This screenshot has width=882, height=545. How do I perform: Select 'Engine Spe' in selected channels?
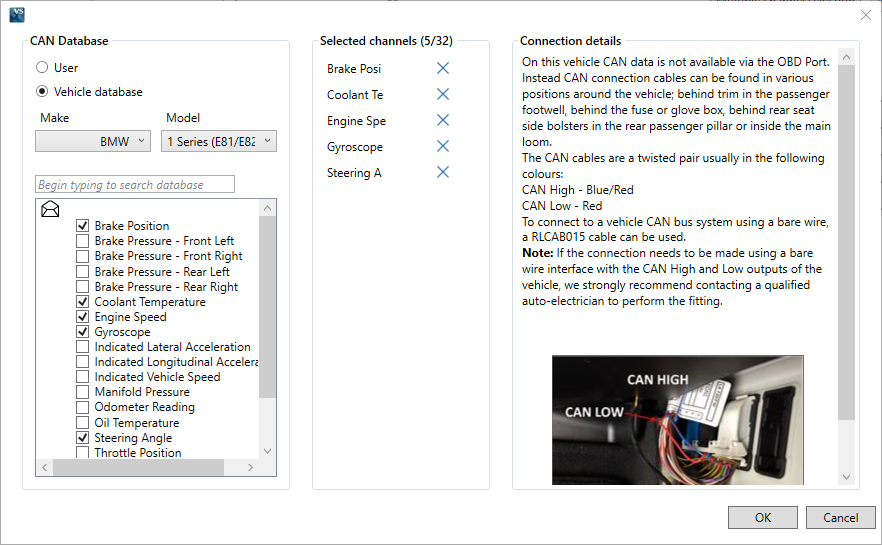tap(356, 121)
